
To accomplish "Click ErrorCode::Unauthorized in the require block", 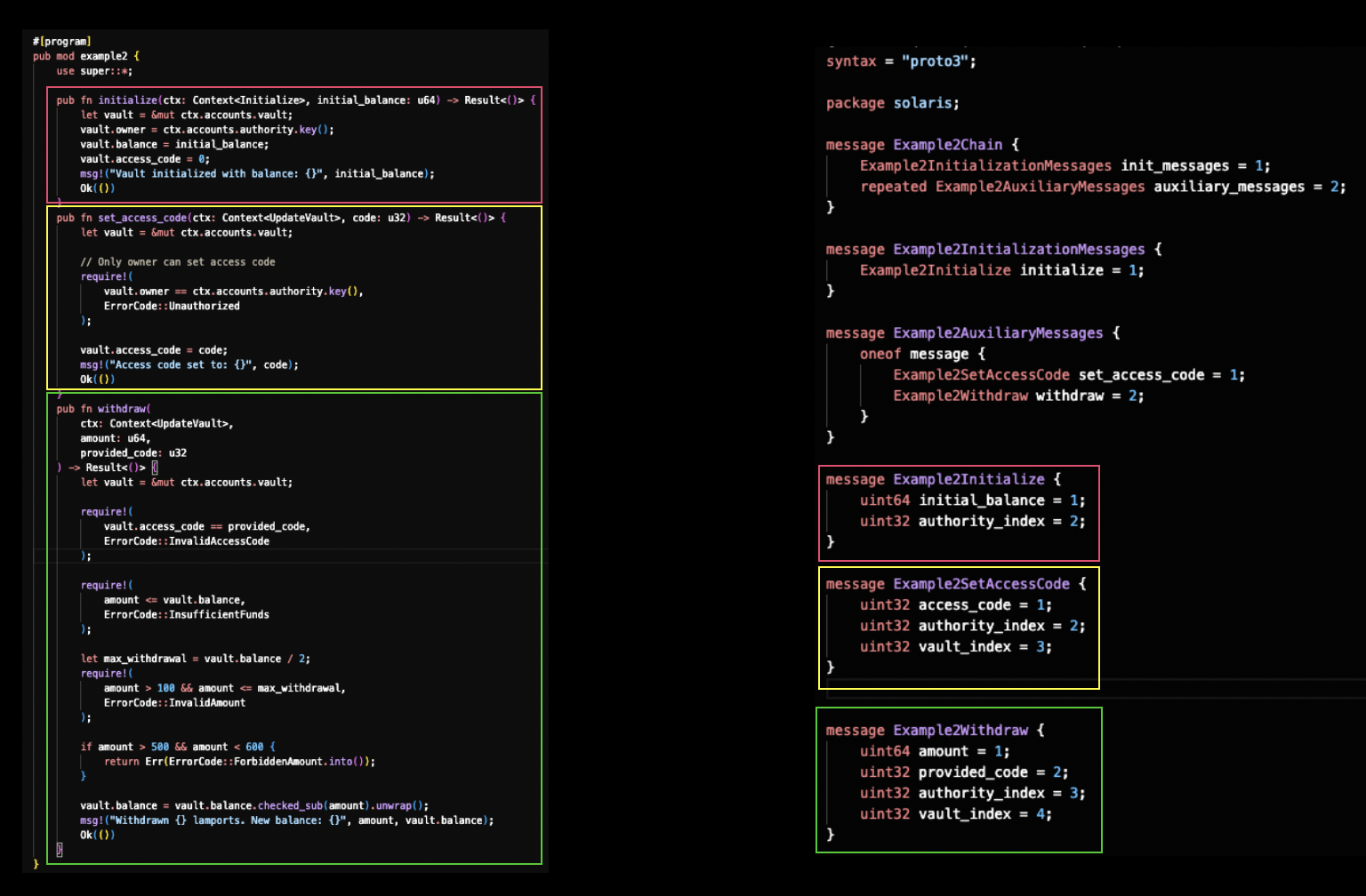I will click(172, 306).
